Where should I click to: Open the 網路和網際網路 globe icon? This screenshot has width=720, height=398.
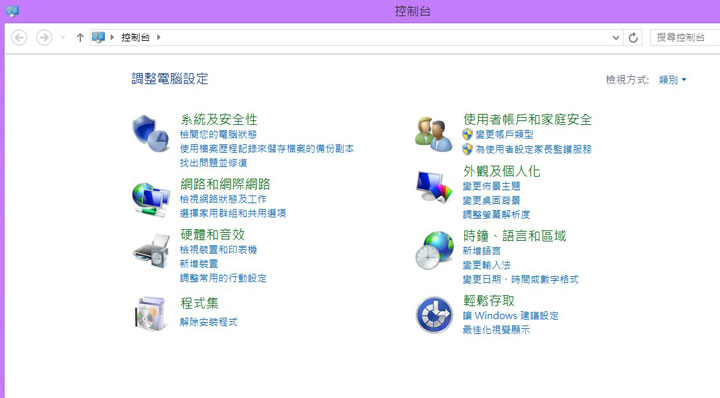point(151,199)
